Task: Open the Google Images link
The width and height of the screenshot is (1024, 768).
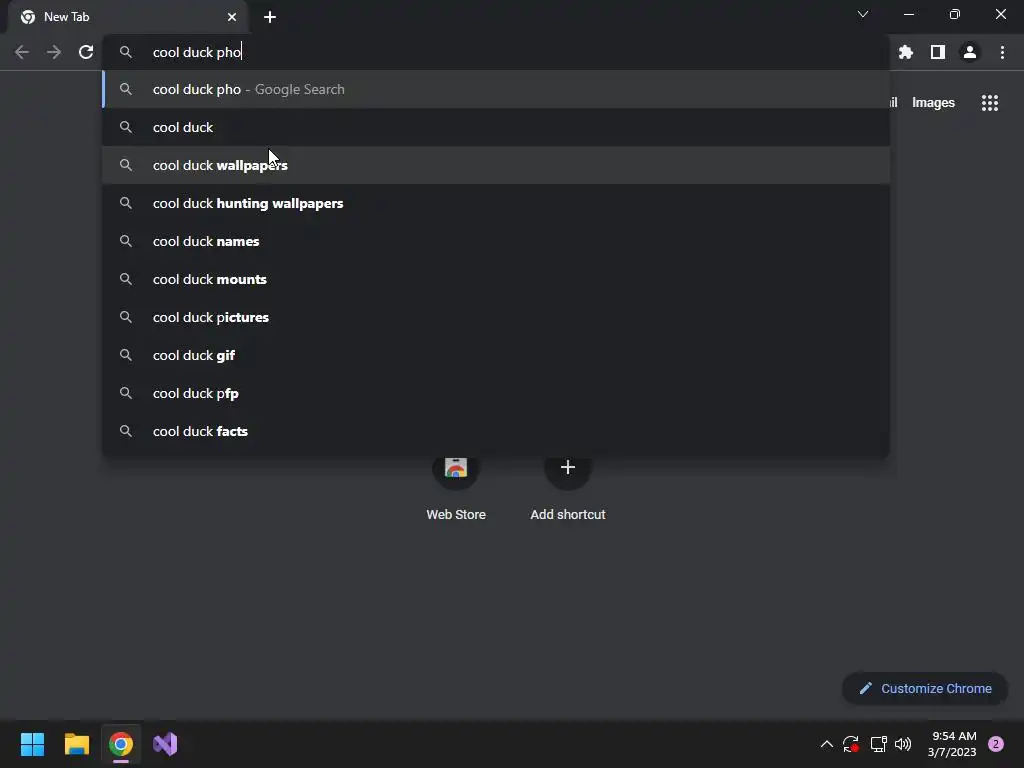Action: pos(933,103)
